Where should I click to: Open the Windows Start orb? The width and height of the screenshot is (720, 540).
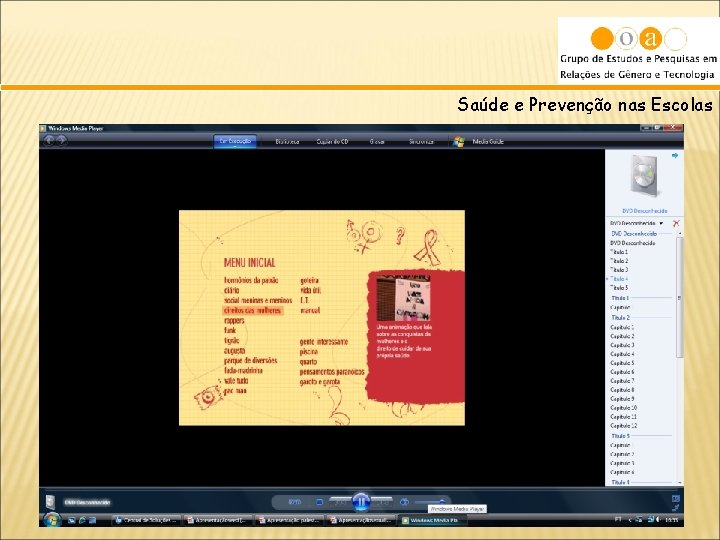(x=52, y=520)
